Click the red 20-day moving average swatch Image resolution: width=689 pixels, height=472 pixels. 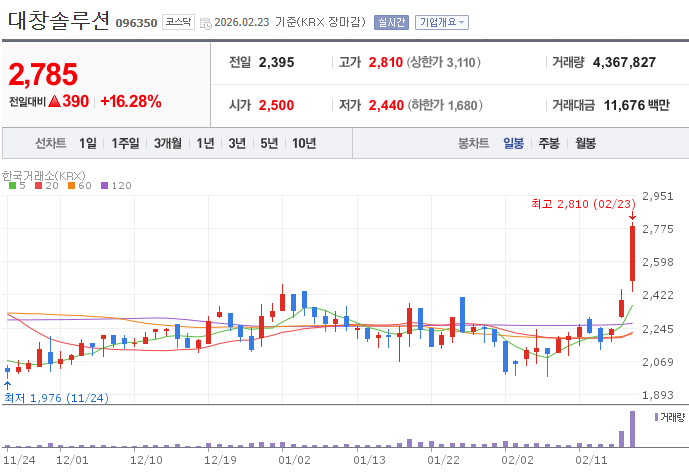pos(38,186)
